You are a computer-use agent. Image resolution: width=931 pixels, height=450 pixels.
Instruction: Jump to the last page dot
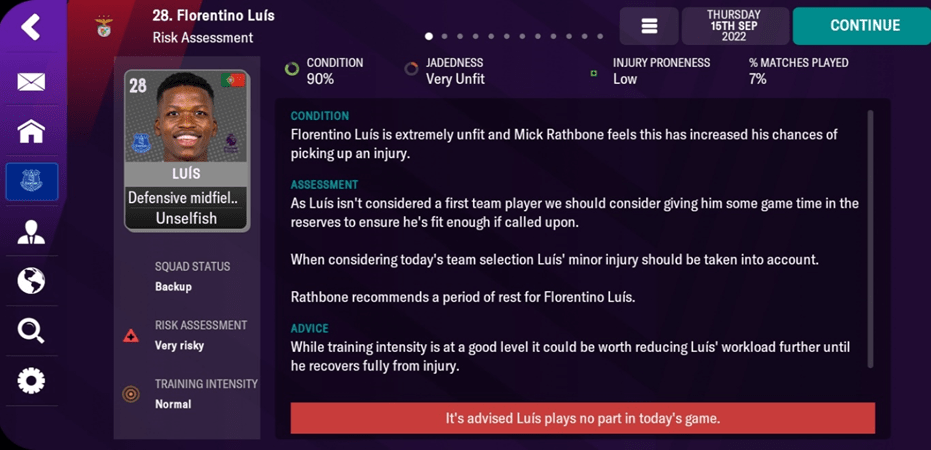600,36
